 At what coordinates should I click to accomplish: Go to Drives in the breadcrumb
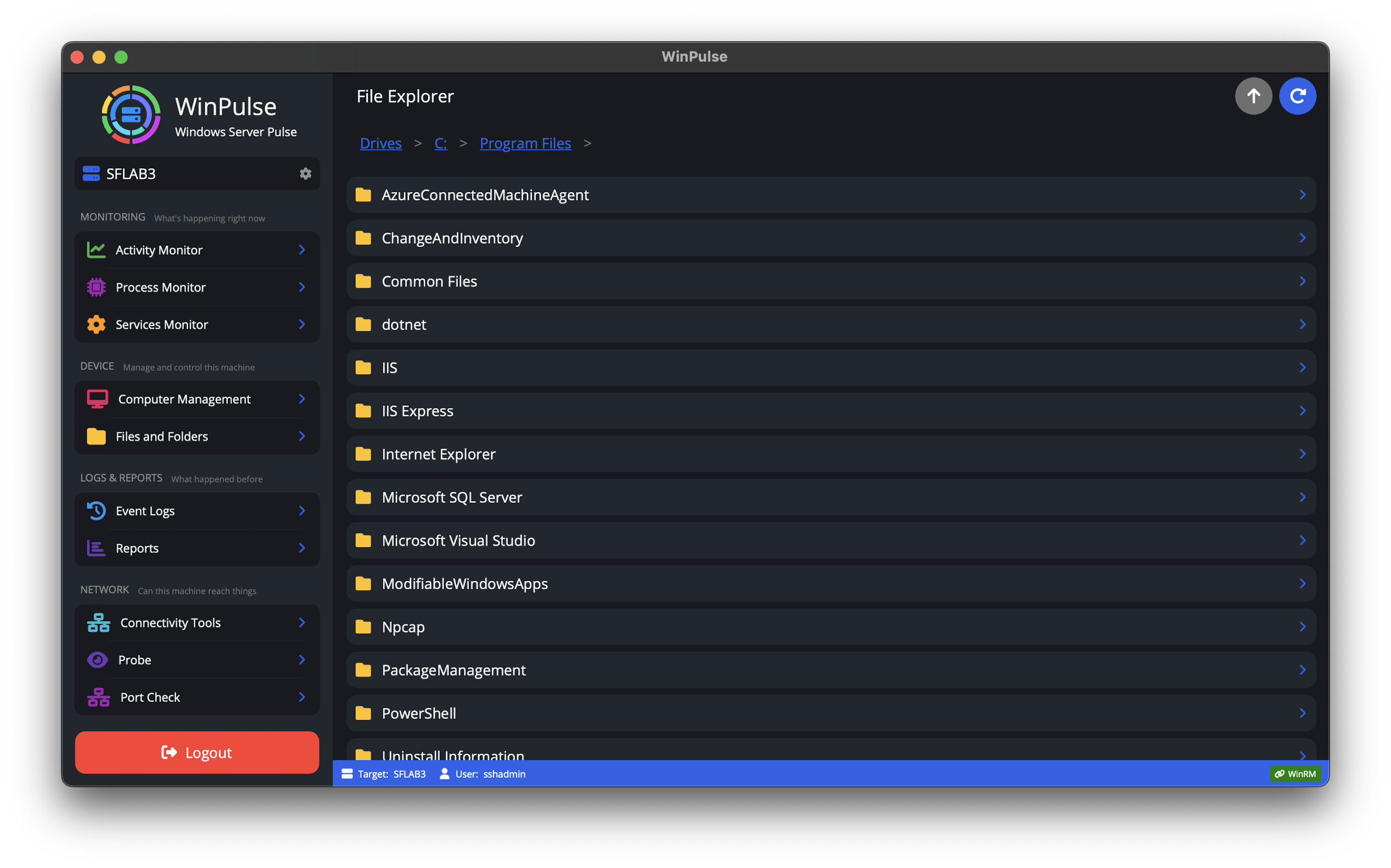381,143
